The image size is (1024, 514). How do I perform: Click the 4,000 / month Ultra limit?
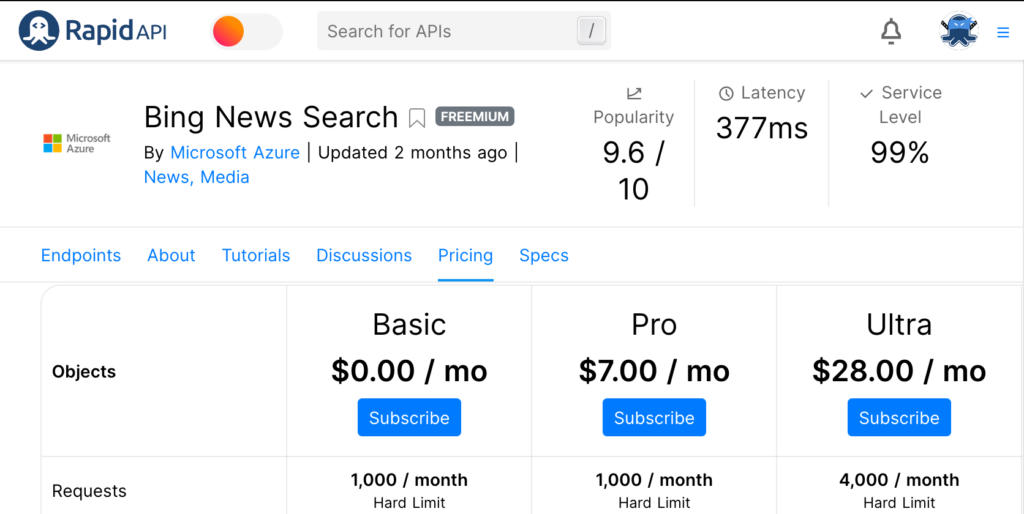pos(899,480)
